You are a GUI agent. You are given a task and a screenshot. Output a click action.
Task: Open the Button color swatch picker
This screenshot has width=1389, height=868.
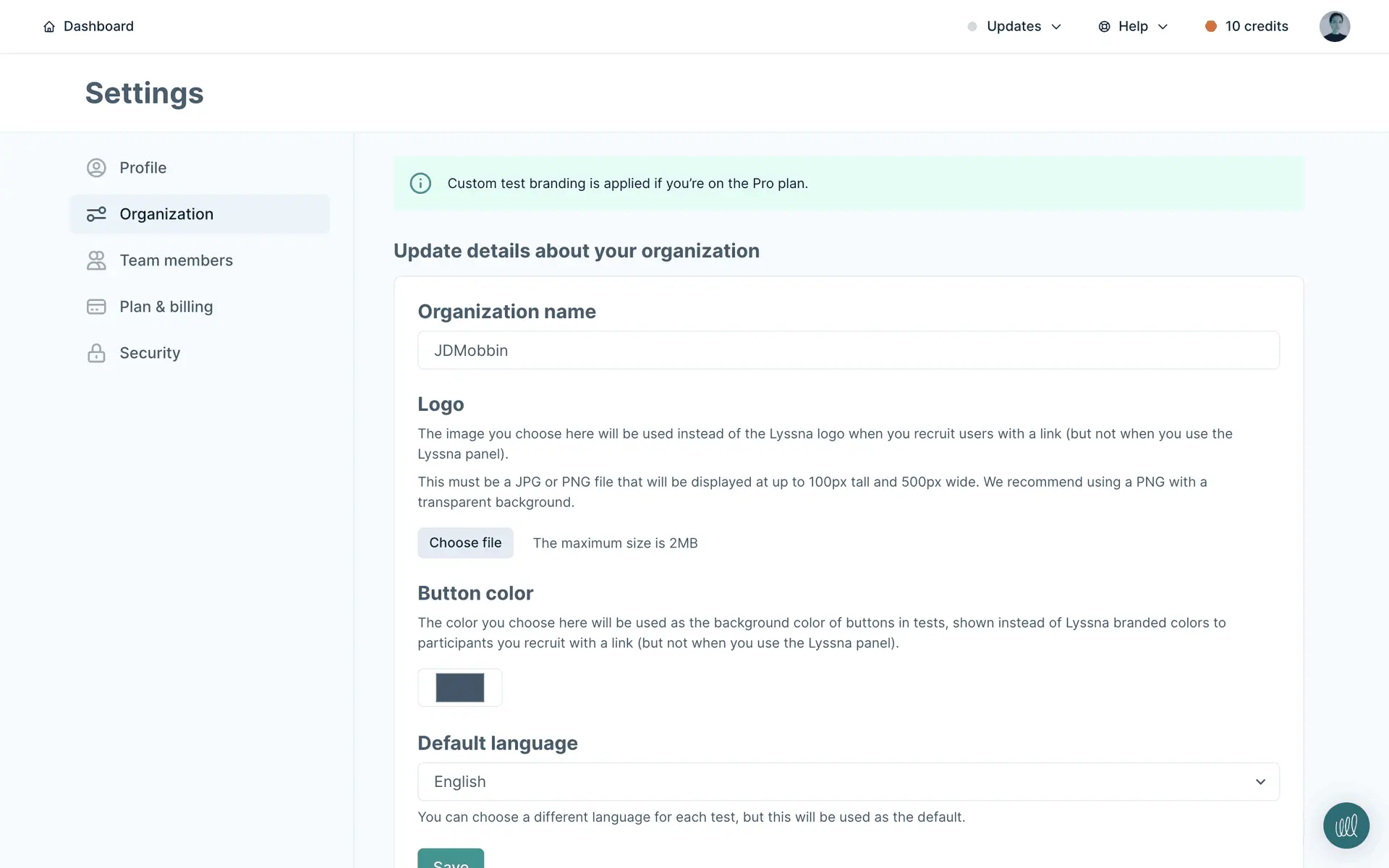point(459,688)
